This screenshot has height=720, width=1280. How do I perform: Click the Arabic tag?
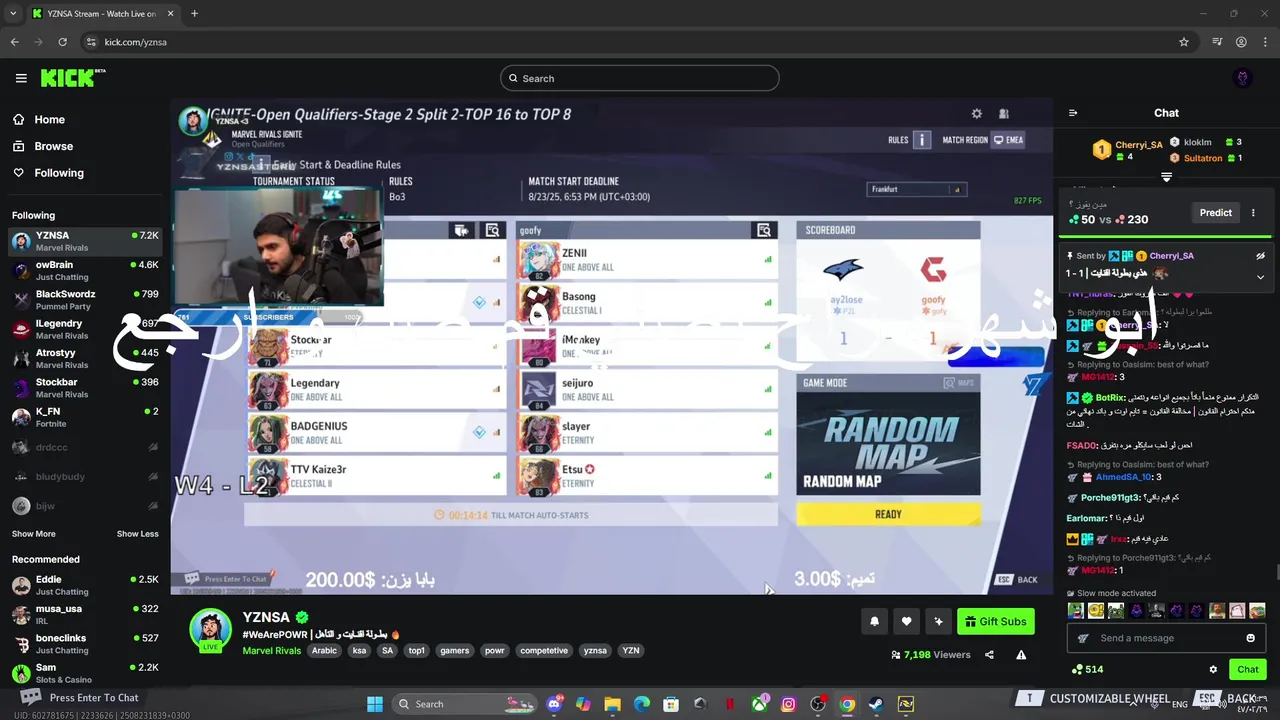pos(324,651)
